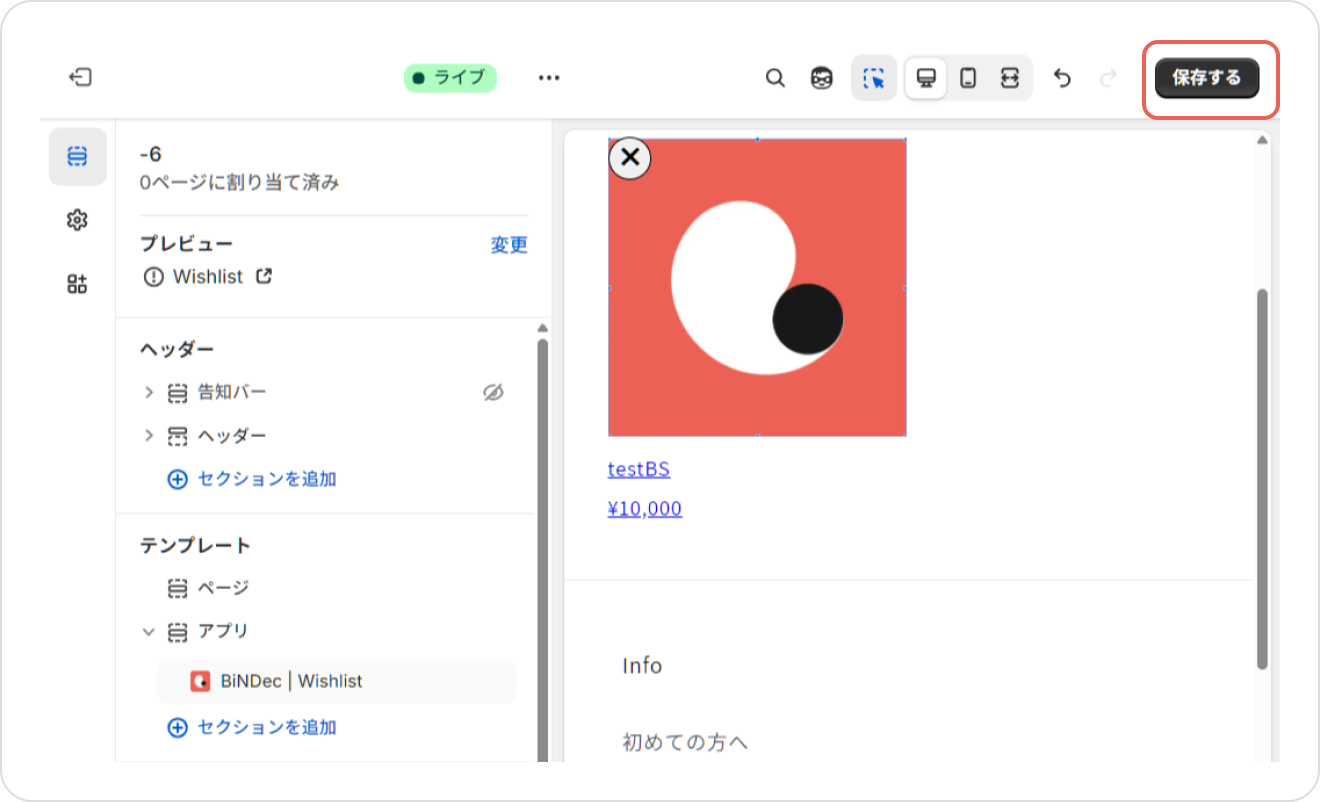Select the BiNDec | Wishlist block
The height and width of the screenshot is (802, 1320).
pyautogui.click(x=337, y=681)
